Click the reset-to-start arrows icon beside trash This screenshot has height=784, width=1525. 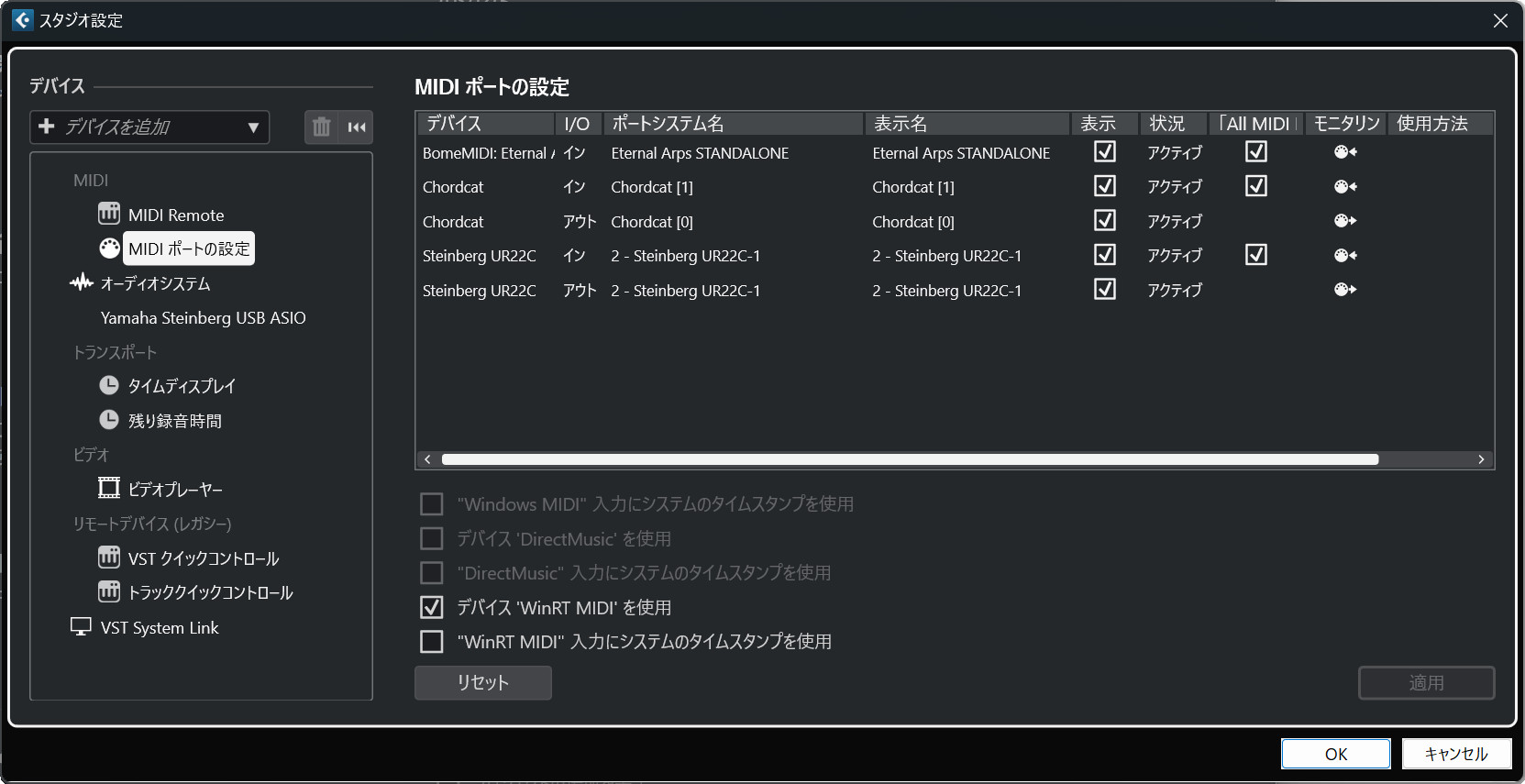click(x=357, y=127)
